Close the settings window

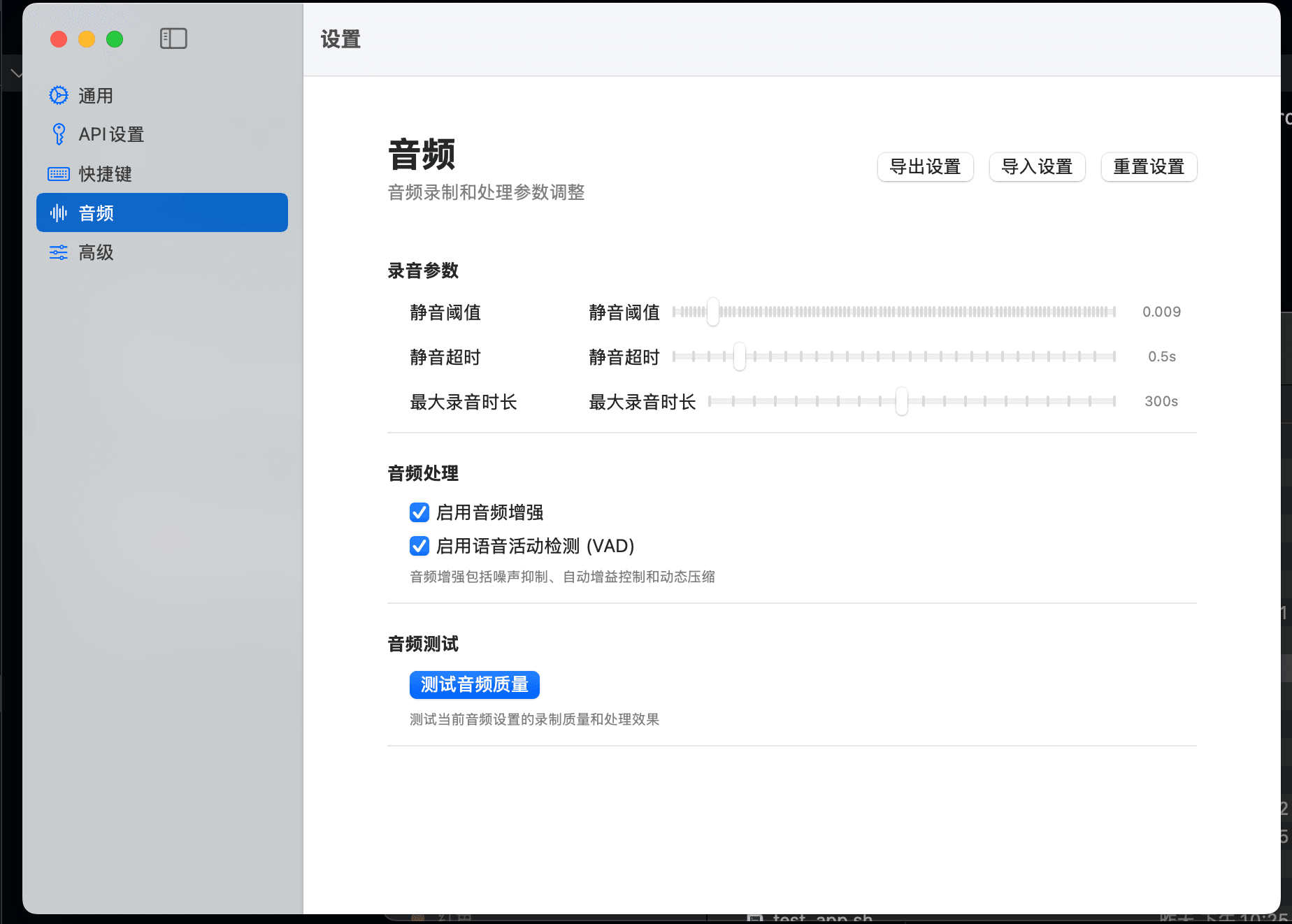[59, 39]
